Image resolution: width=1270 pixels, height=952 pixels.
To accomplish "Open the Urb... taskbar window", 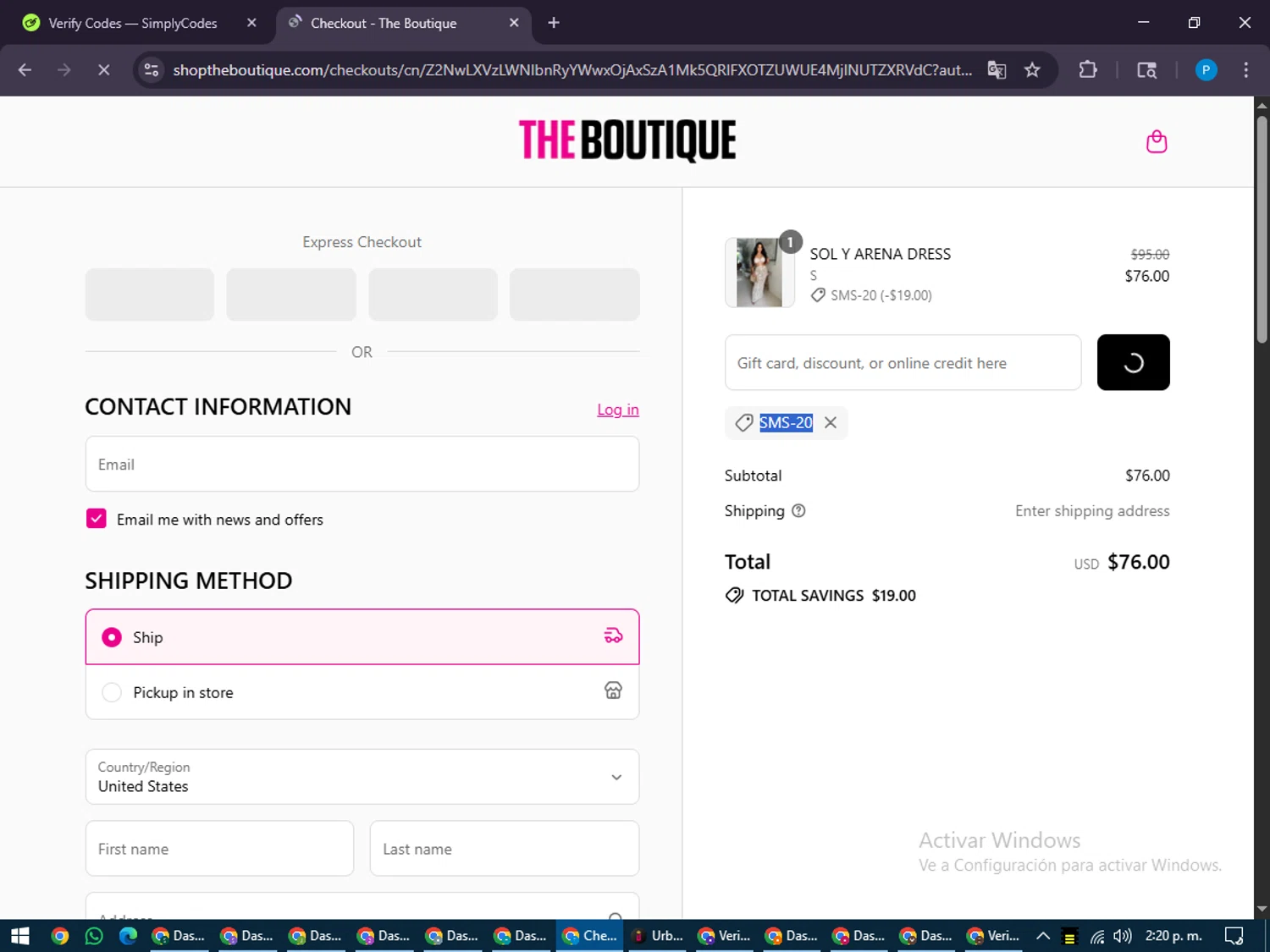I will [659, 936].
